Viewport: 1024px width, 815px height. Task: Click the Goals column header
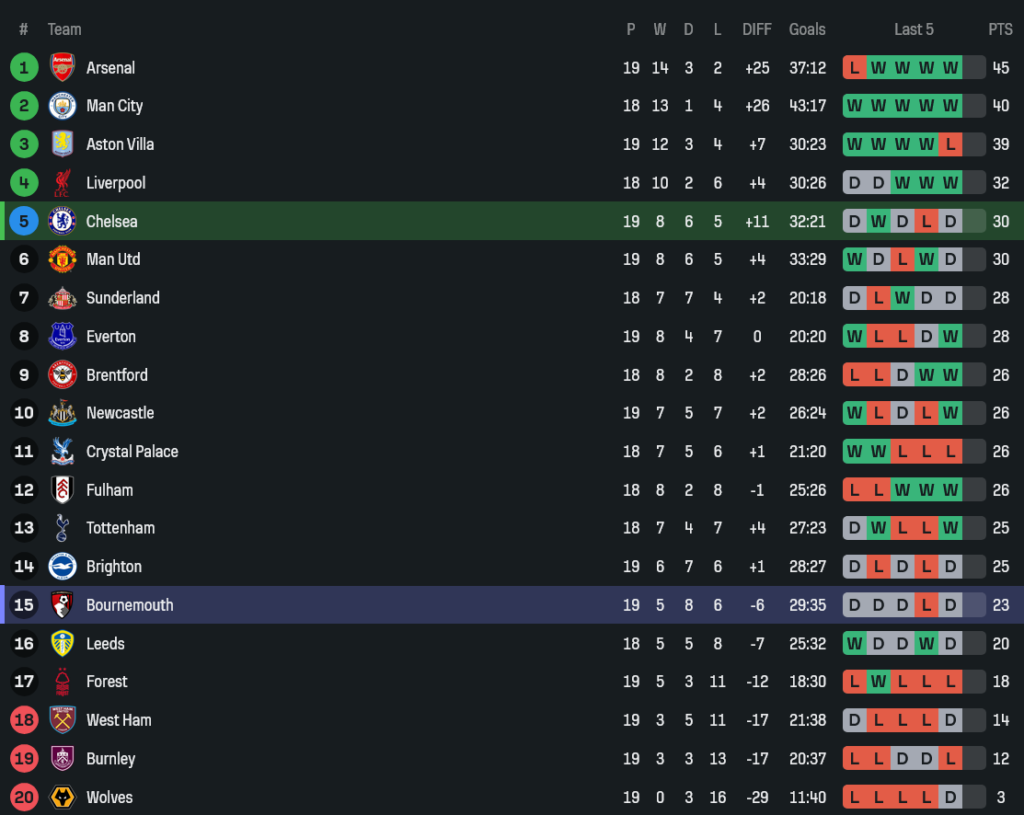pyautogui.click(x=807, y=29)
